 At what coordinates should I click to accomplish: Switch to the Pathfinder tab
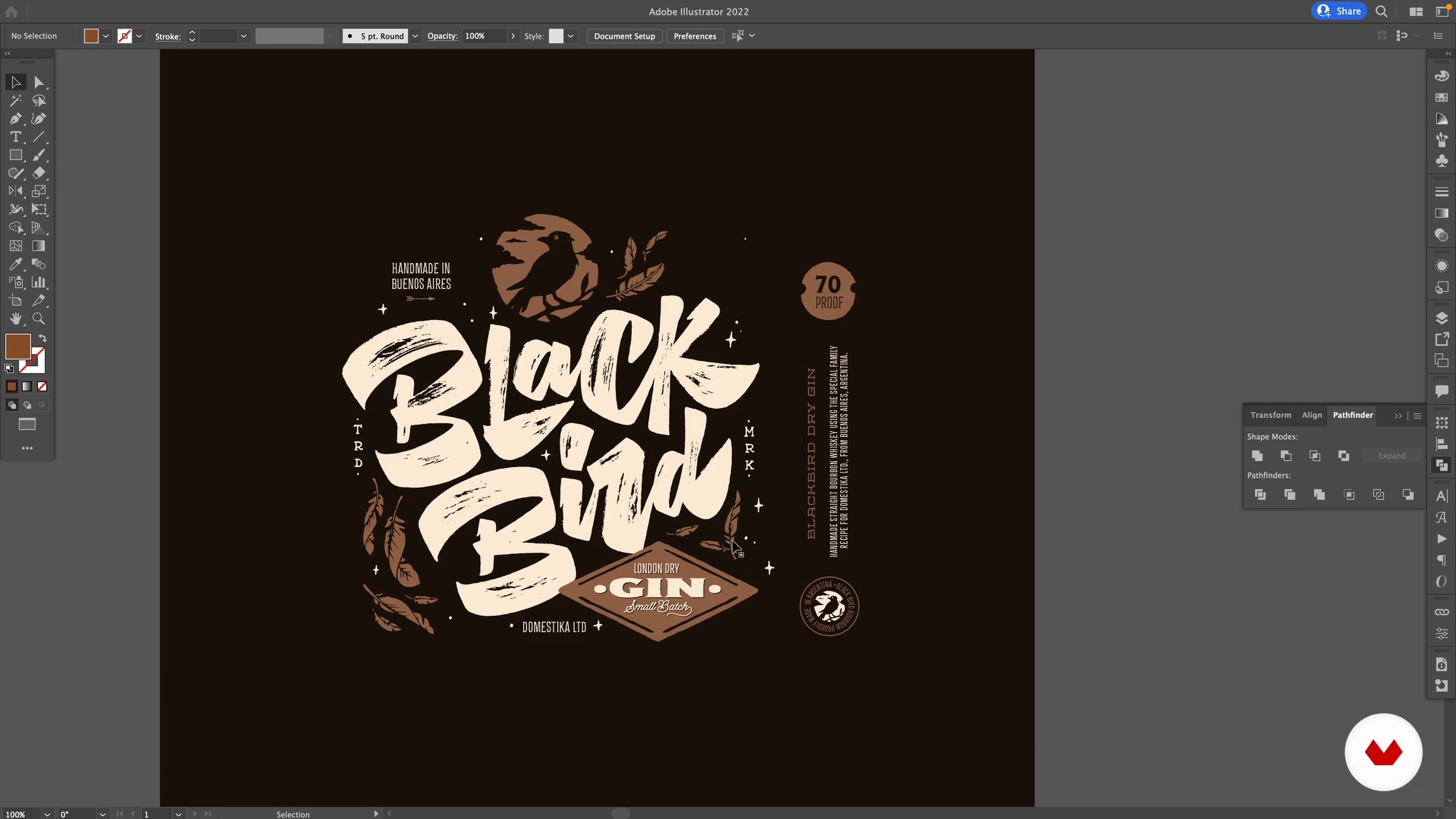pyautogui.click(x=1353, y=415)
